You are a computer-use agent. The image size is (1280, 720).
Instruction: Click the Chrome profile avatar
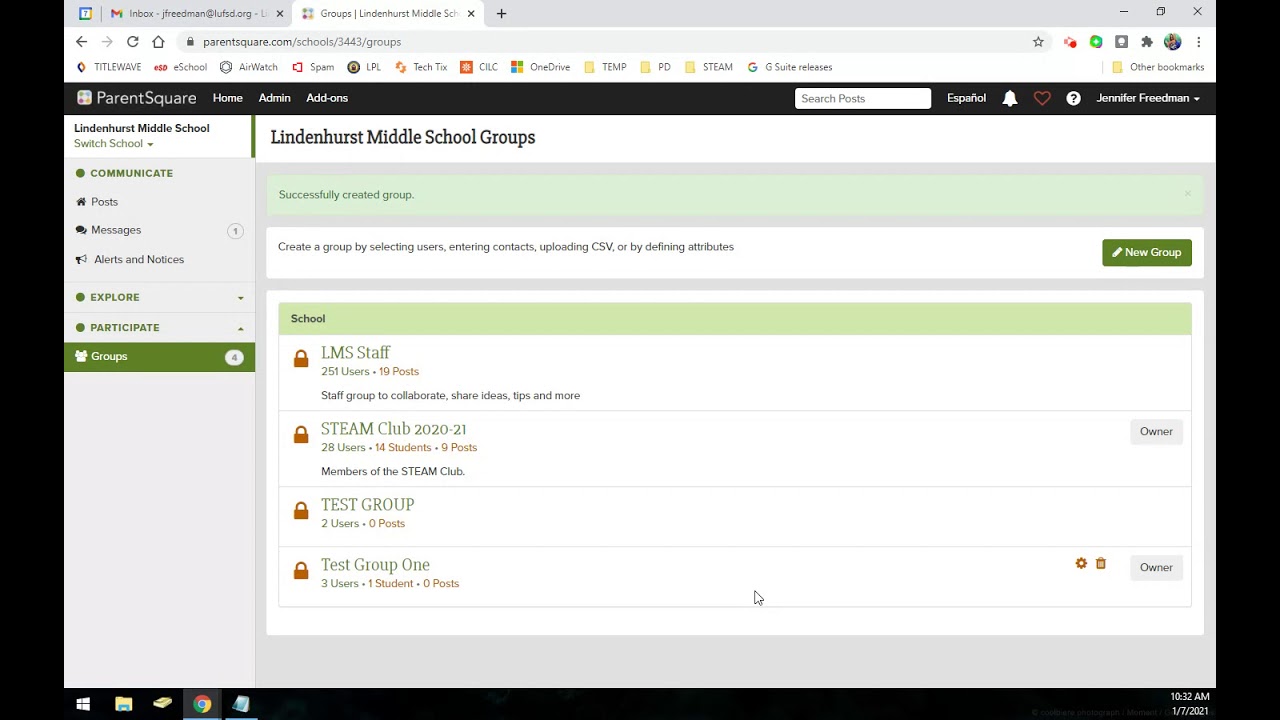pos(1172,42)
